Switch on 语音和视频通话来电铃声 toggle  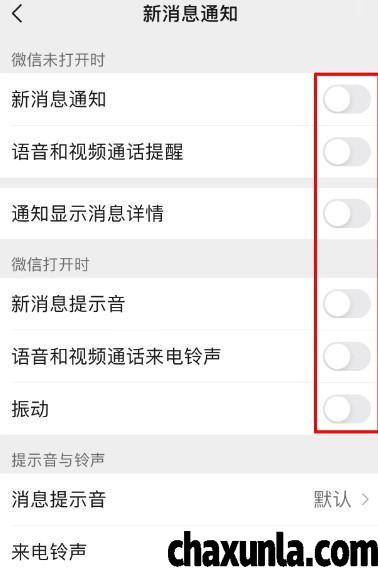click(x=347, y=356)
